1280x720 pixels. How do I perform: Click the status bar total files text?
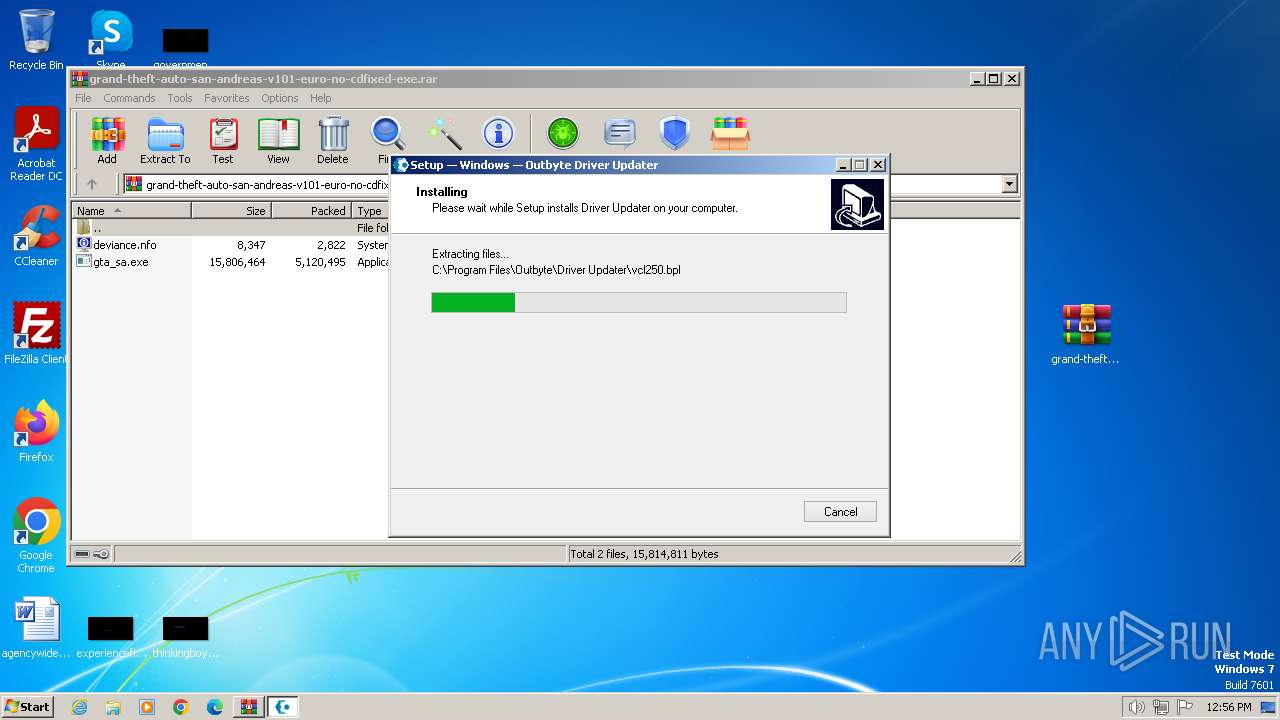click(644, 554)
